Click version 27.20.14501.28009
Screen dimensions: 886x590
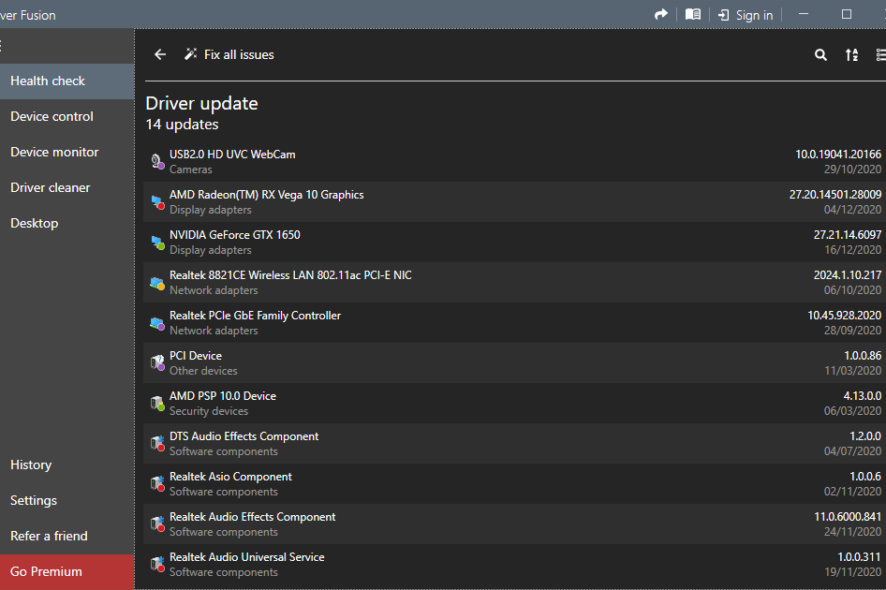coord(835,194)
